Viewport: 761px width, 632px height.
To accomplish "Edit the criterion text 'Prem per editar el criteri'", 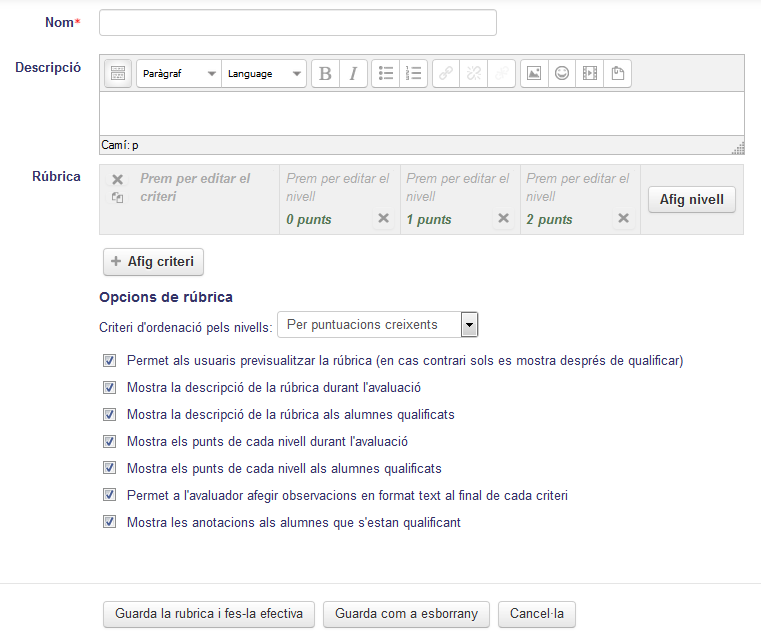I will tap(195, 187).
